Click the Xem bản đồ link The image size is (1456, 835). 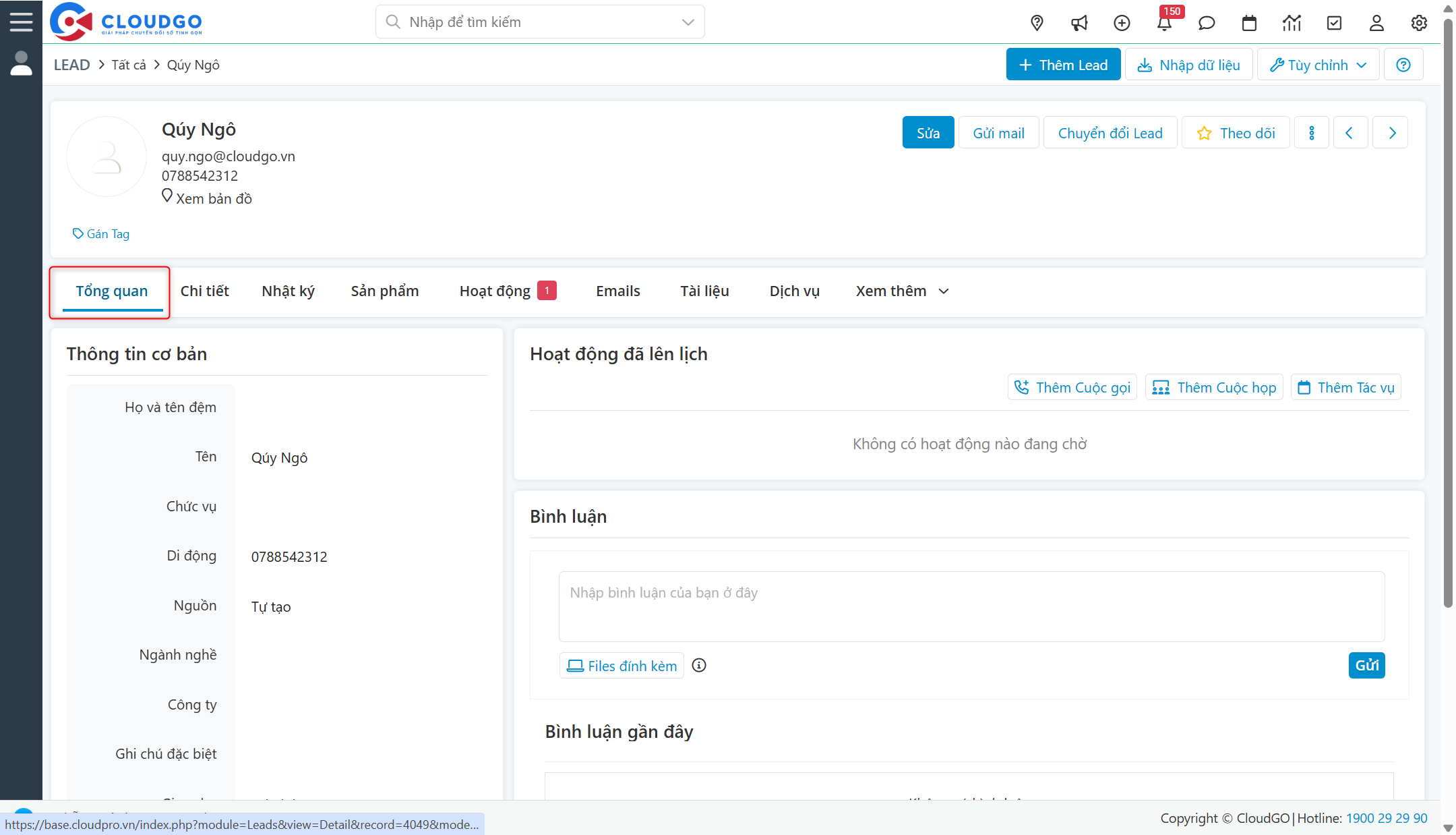[213, 198]
